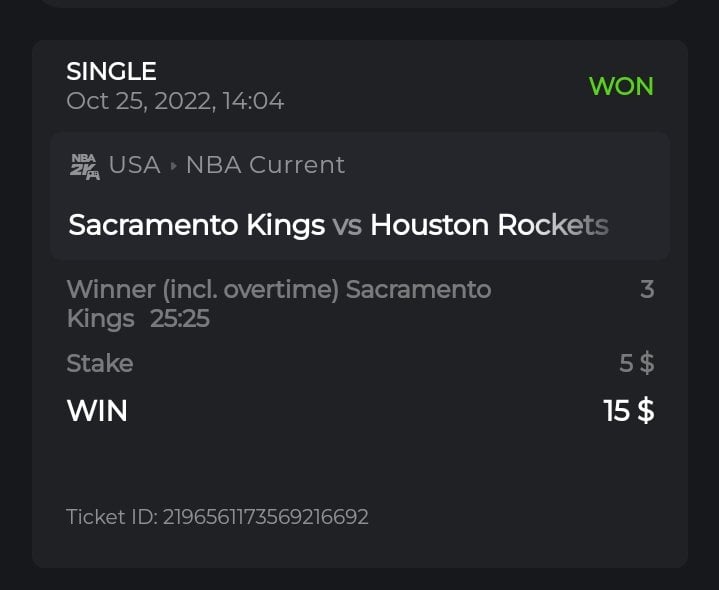
Task: Click the breadcrumb arrow between USA and NBA Current
Action: pos(173,166)
